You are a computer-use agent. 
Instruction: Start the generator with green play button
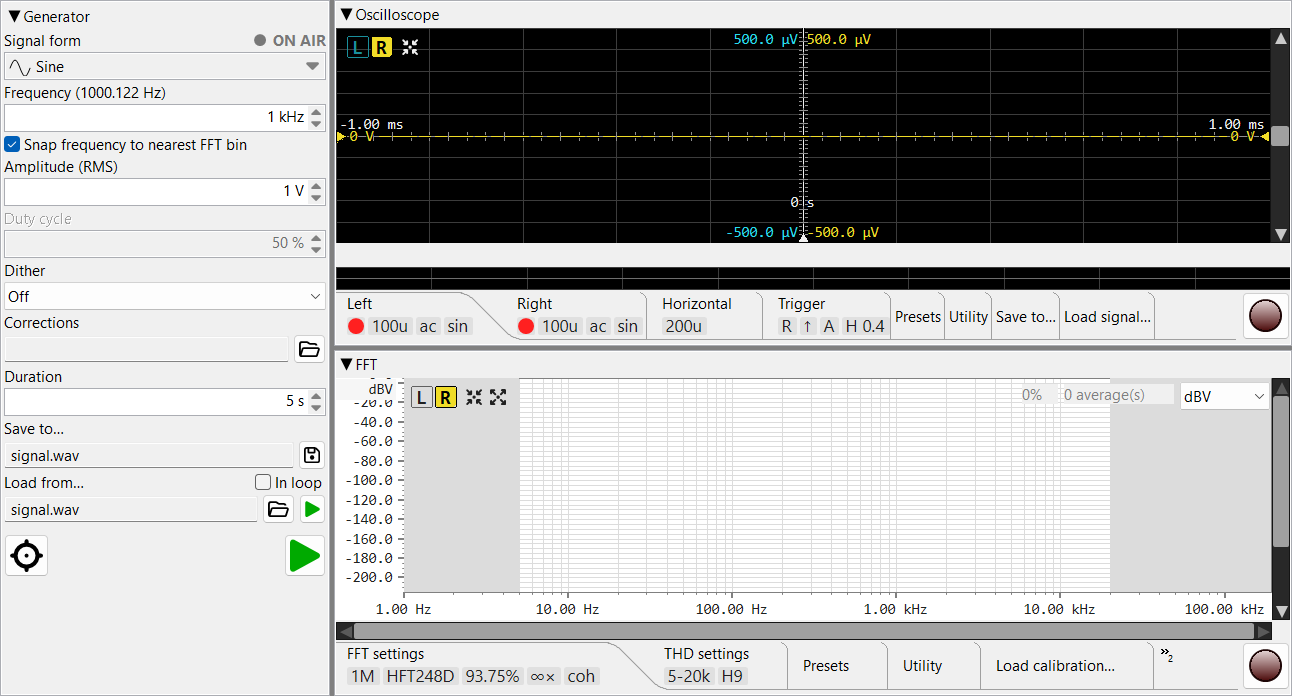click(305, 556)
